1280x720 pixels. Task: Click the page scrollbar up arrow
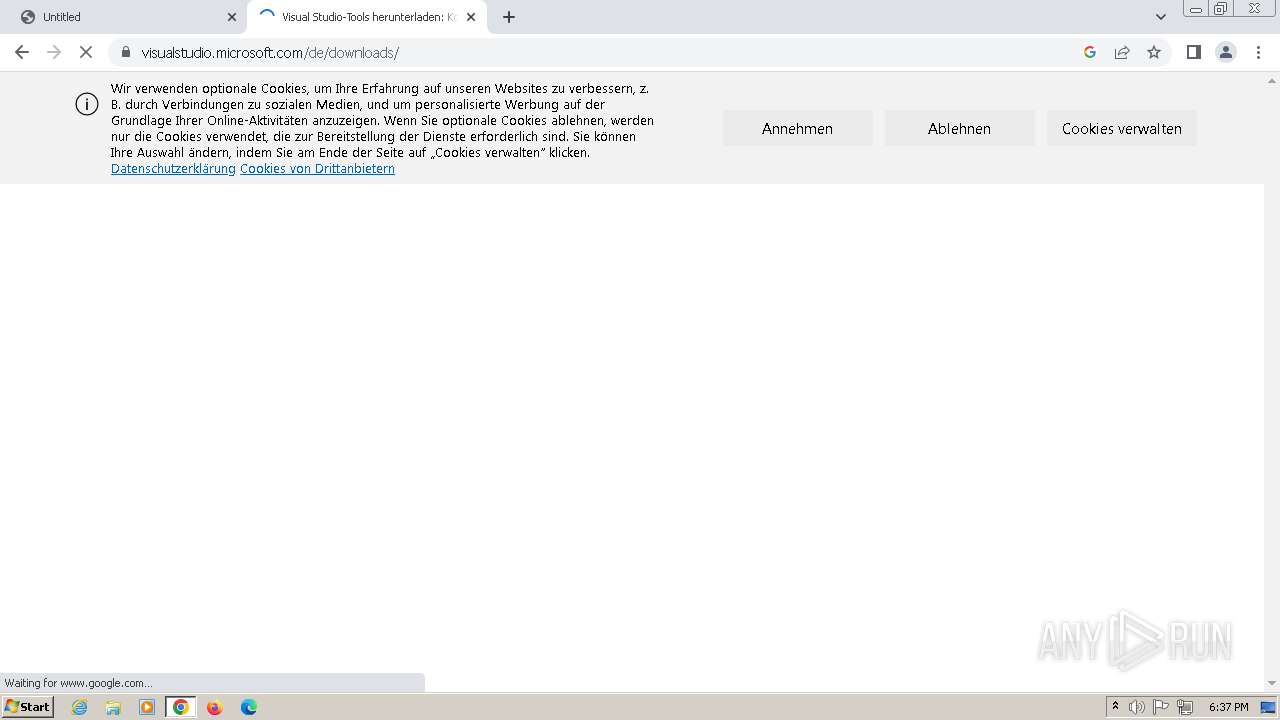[x=1272, y=79]
